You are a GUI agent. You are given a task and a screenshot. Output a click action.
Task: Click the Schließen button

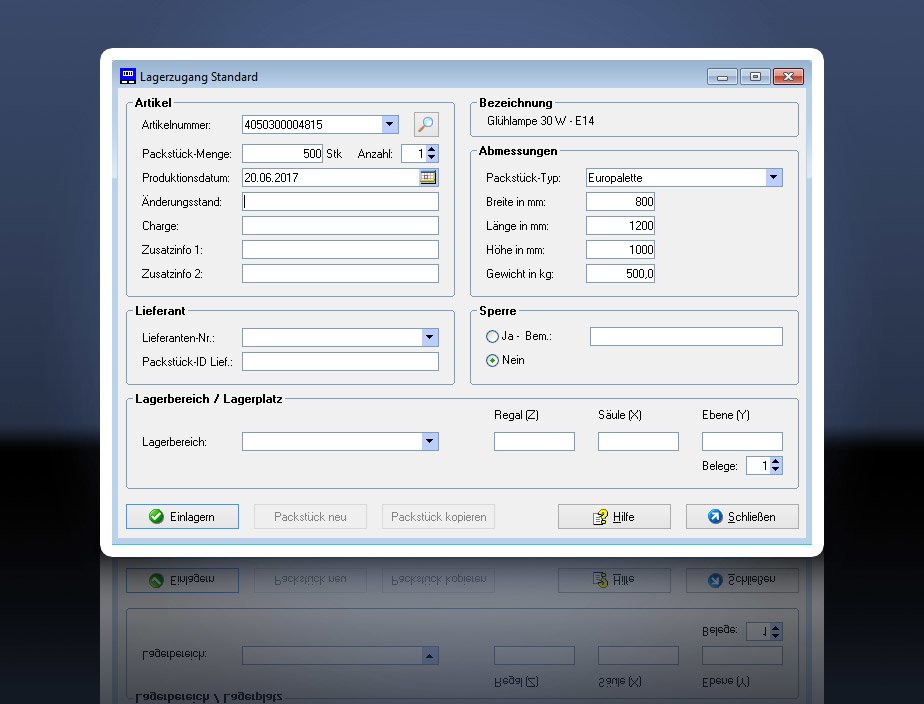pos(742,517)
